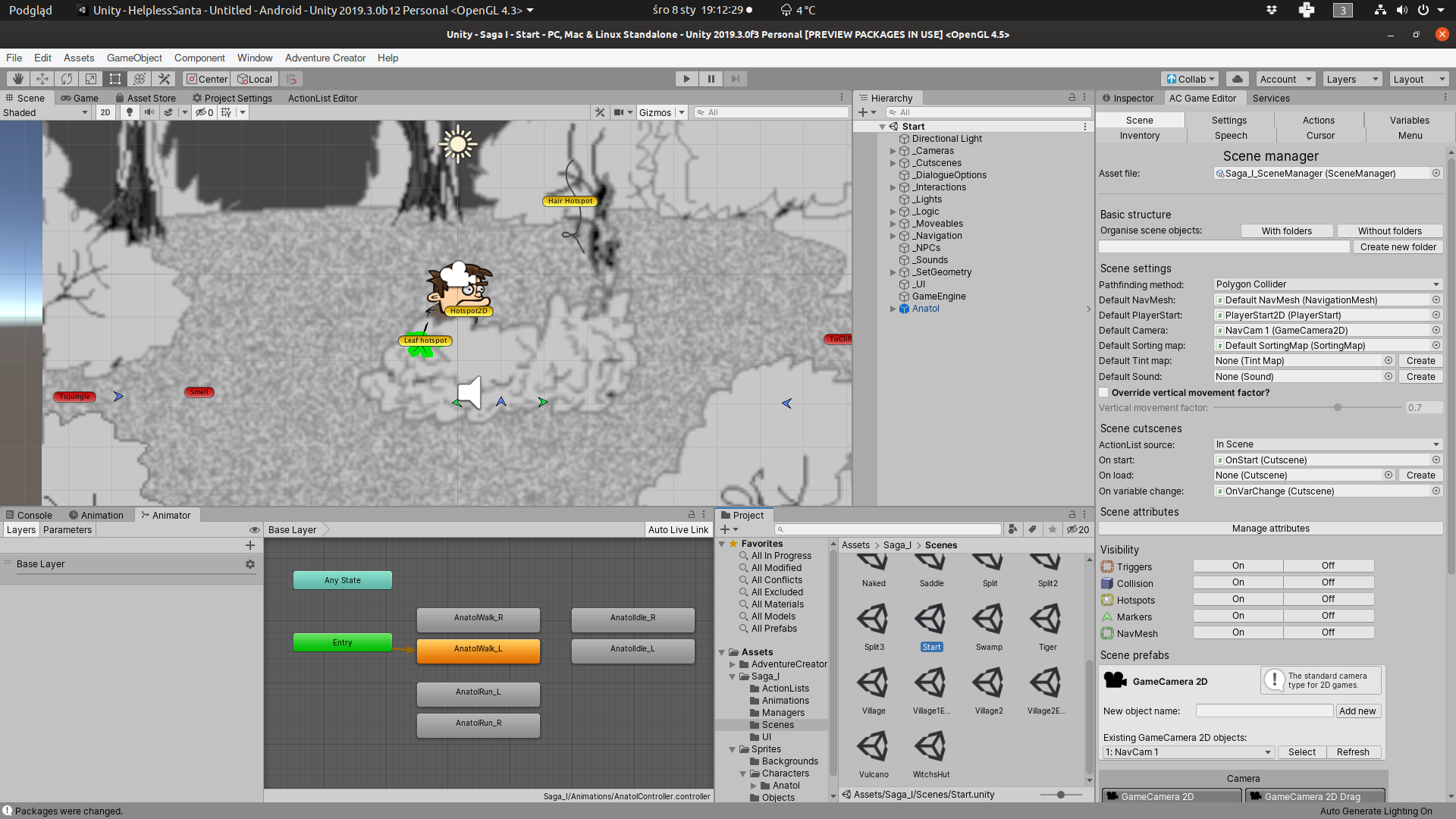Open the Layers dropdown
This screenshot has width=1456, height=819.
coord(1352,79)
